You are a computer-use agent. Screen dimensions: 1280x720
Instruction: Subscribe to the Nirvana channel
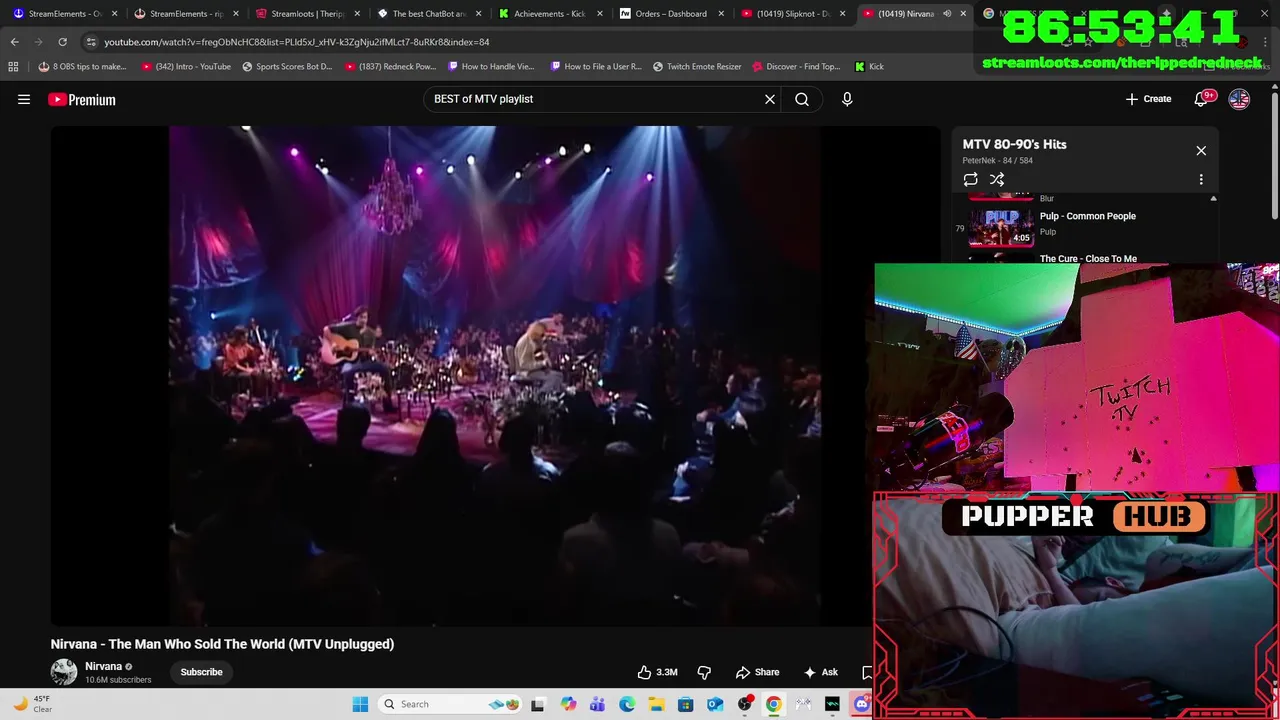click(201, 672)
